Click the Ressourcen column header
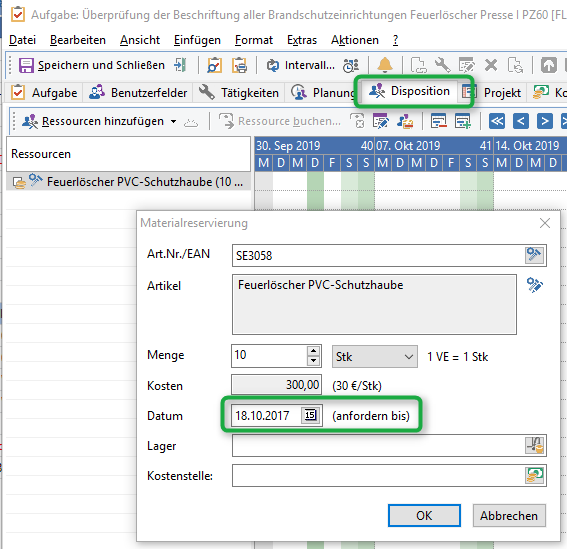The width and height of the screenshot is (567, 549). click(x=128, y=154)
